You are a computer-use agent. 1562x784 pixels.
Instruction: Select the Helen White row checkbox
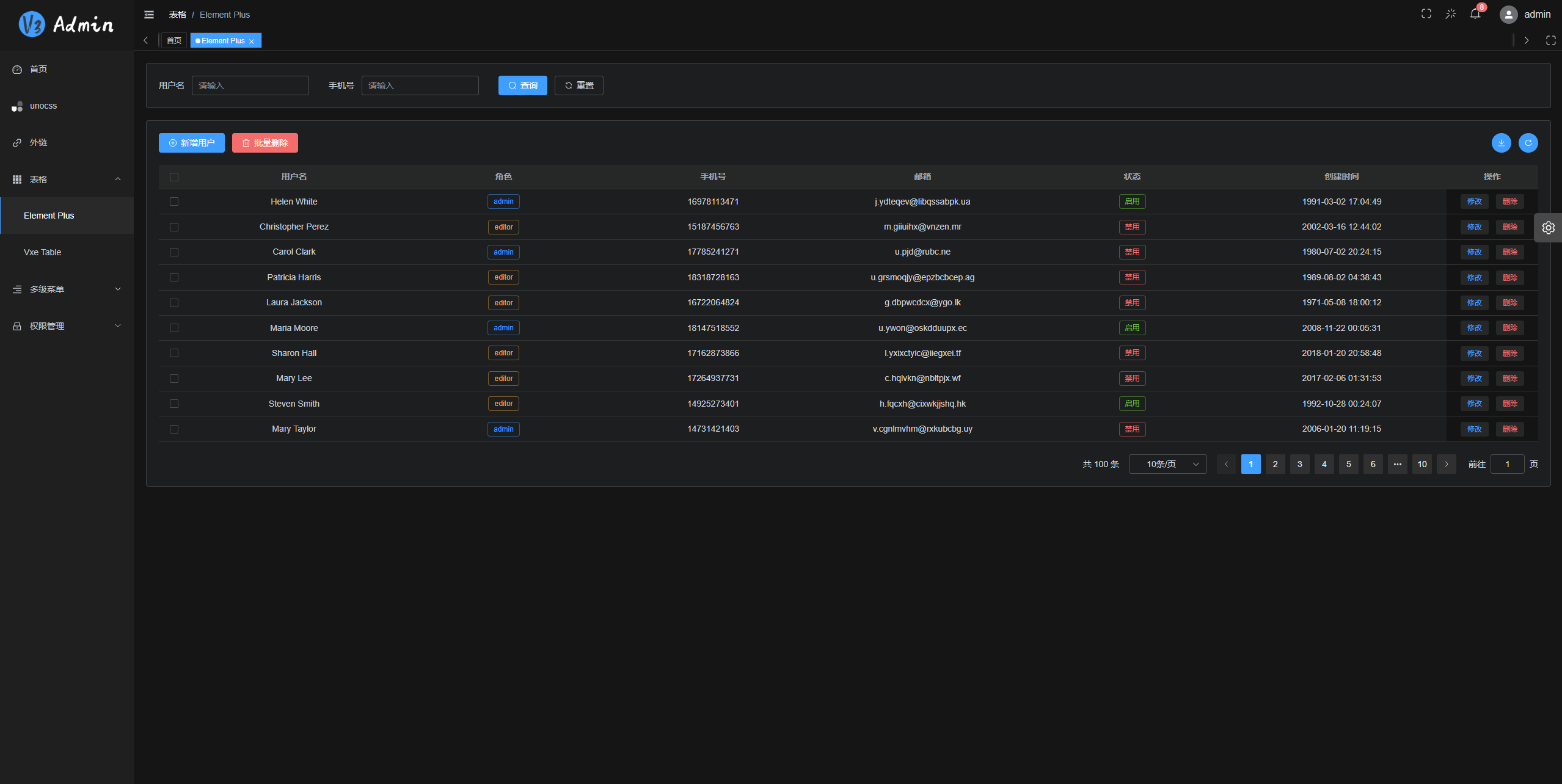(x=174, y=201)
